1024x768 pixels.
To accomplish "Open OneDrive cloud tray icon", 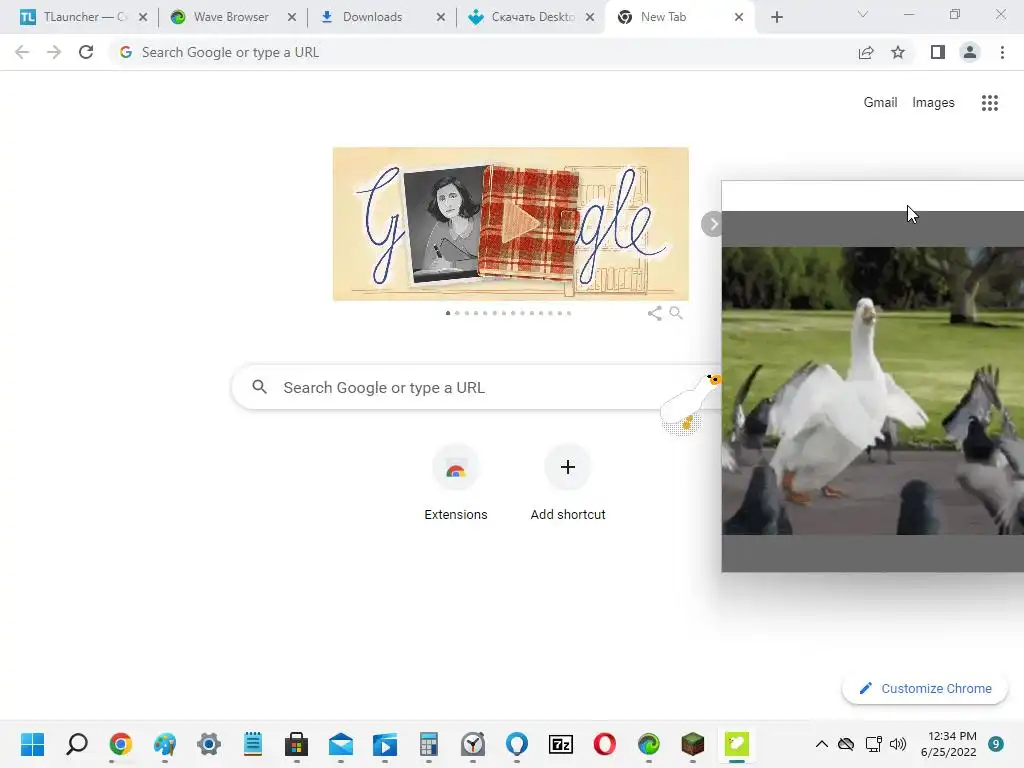I will (x=846, y=744).
